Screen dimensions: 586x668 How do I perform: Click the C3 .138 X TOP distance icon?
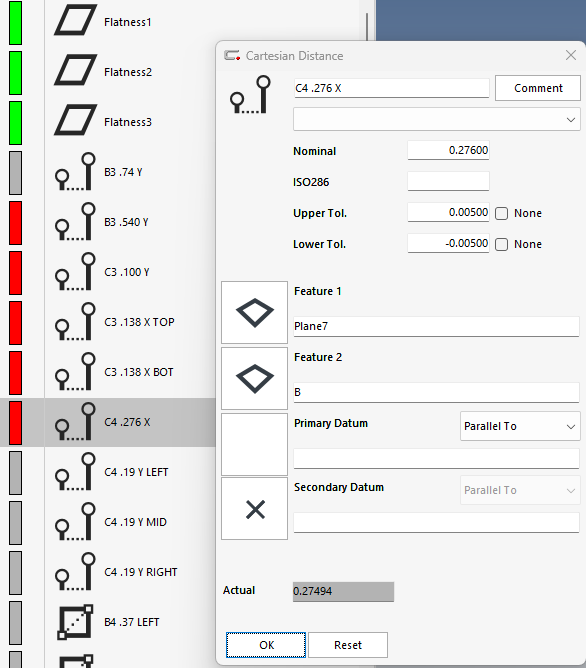click(x=75, y=322)
